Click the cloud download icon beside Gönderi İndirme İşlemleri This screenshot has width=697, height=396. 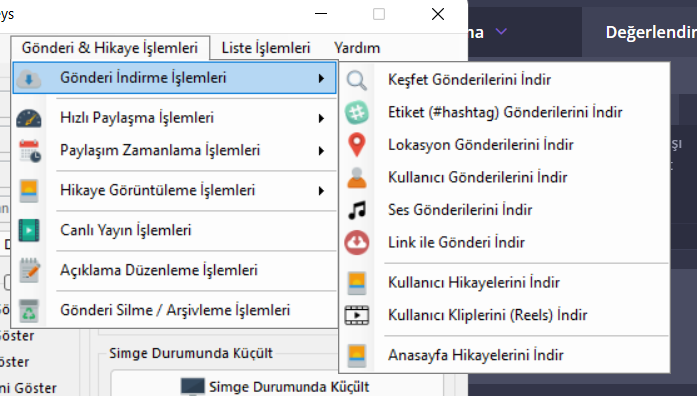click(x=29, y=79)
